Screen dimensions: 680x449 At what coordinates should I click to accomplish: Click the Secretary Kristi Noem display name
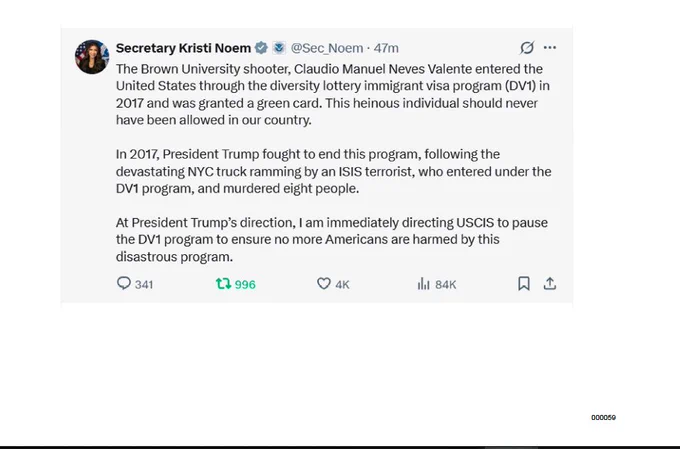click(183, 48)
